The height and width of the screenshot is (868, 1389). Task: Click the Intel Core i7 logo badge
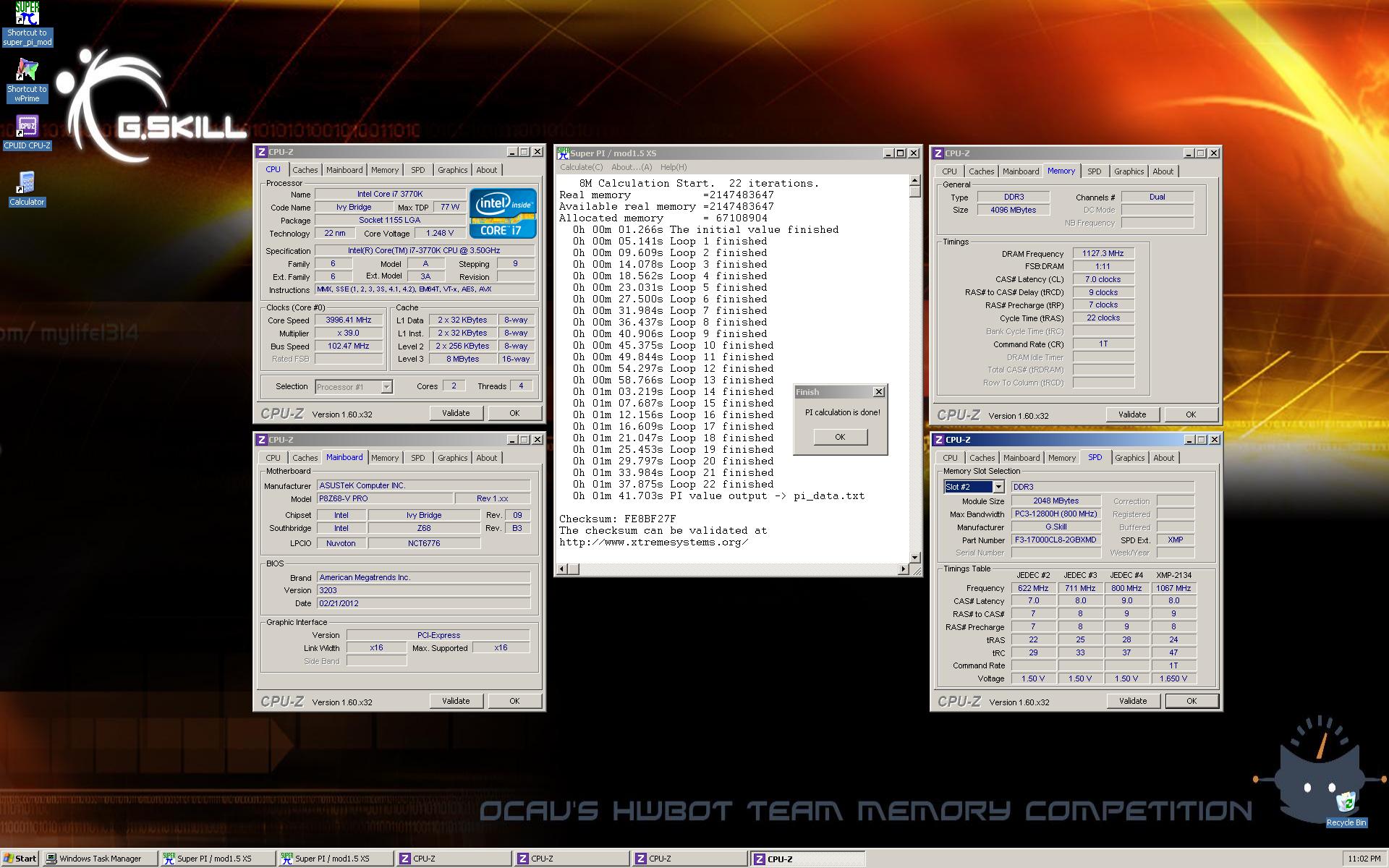coord(503,213)
